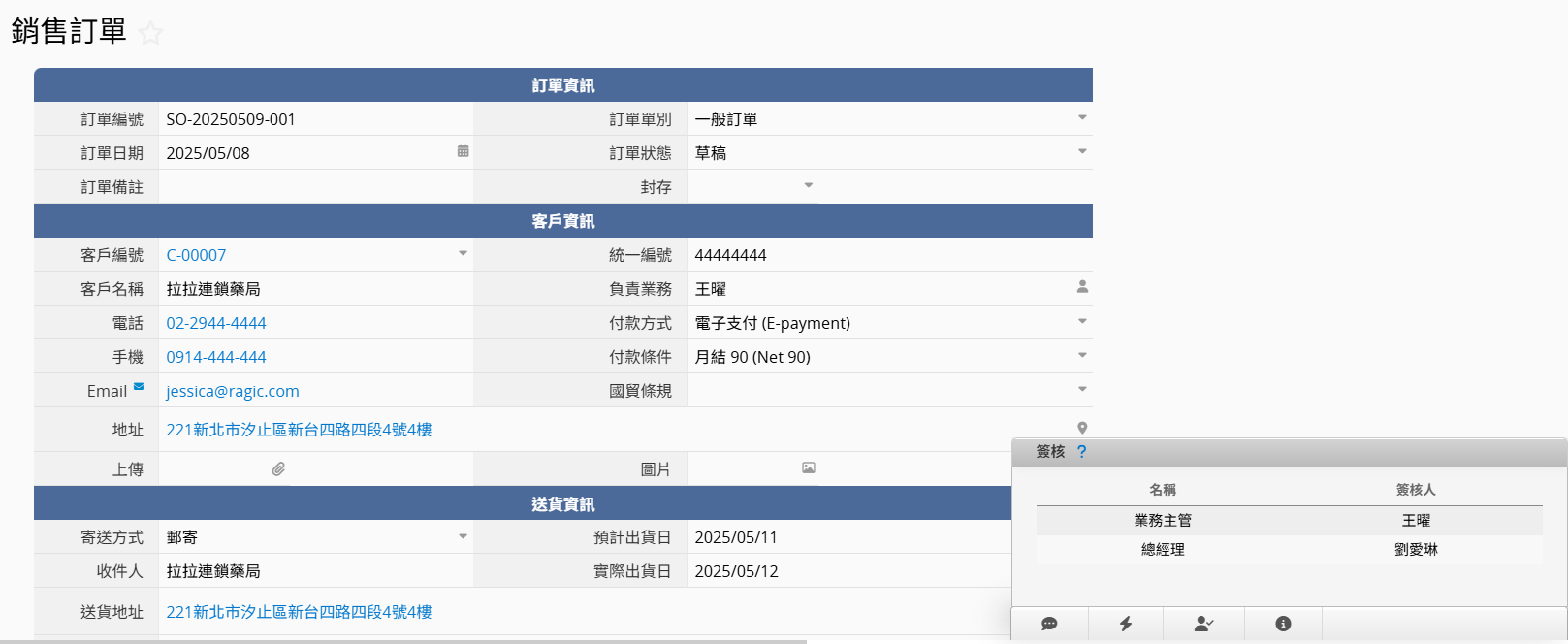
Task: Expand the 訂單單別 dropdown
Action: click(x=1082, y=117)
